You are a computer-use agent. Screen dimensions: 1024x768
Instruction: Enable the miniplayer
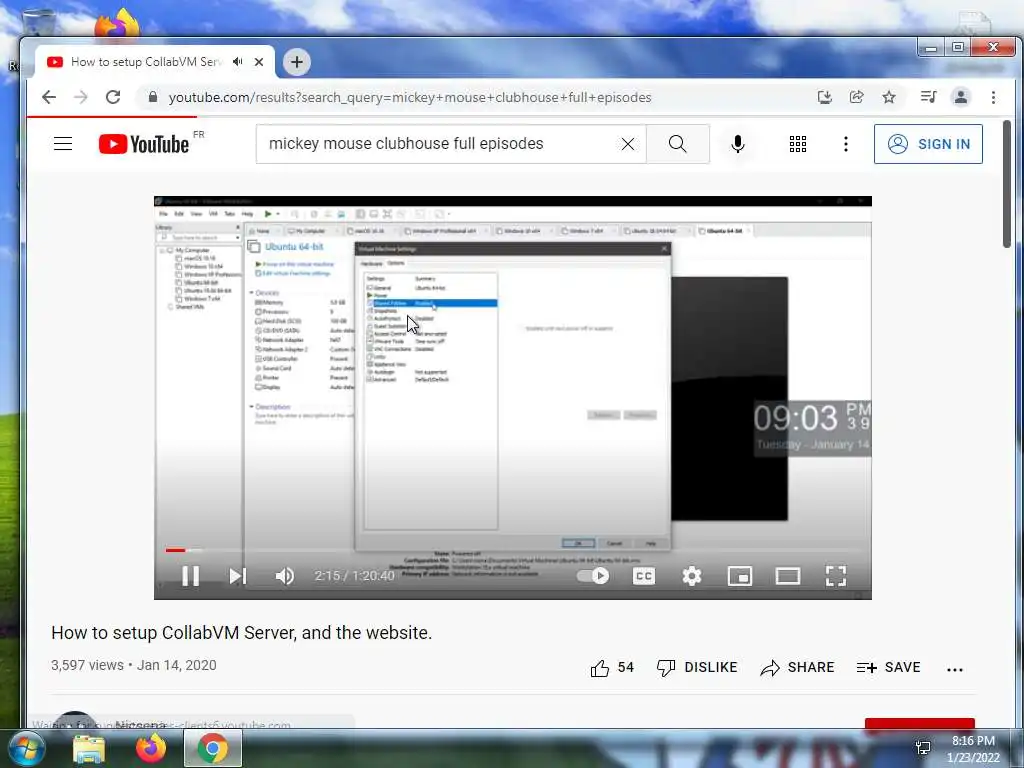coord(740,575)
